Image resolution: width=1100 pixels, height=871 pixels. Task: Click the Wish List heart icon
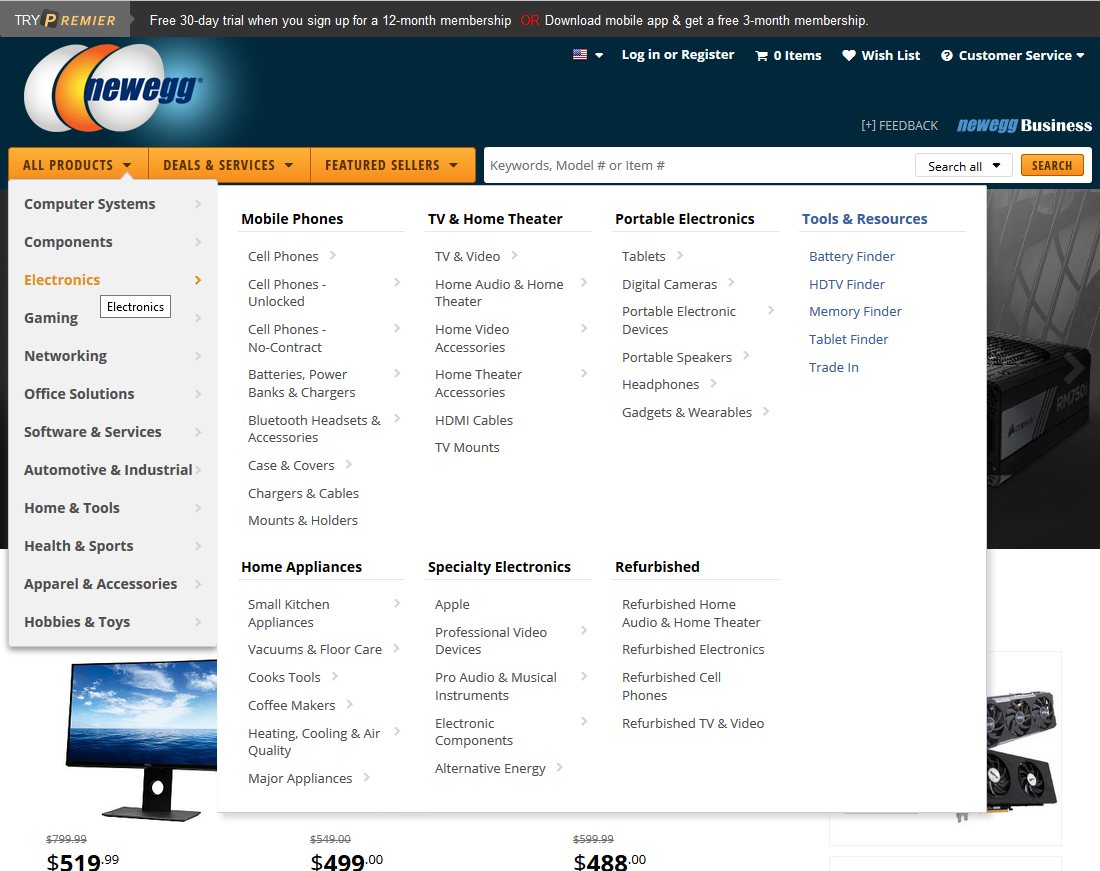(x=849, y=55)
